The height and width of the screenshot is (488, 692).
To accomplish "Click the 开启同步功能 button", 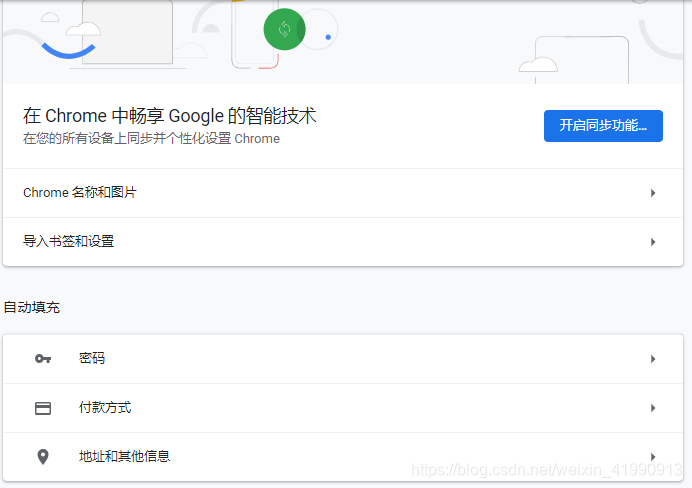I will pos(603,126).
